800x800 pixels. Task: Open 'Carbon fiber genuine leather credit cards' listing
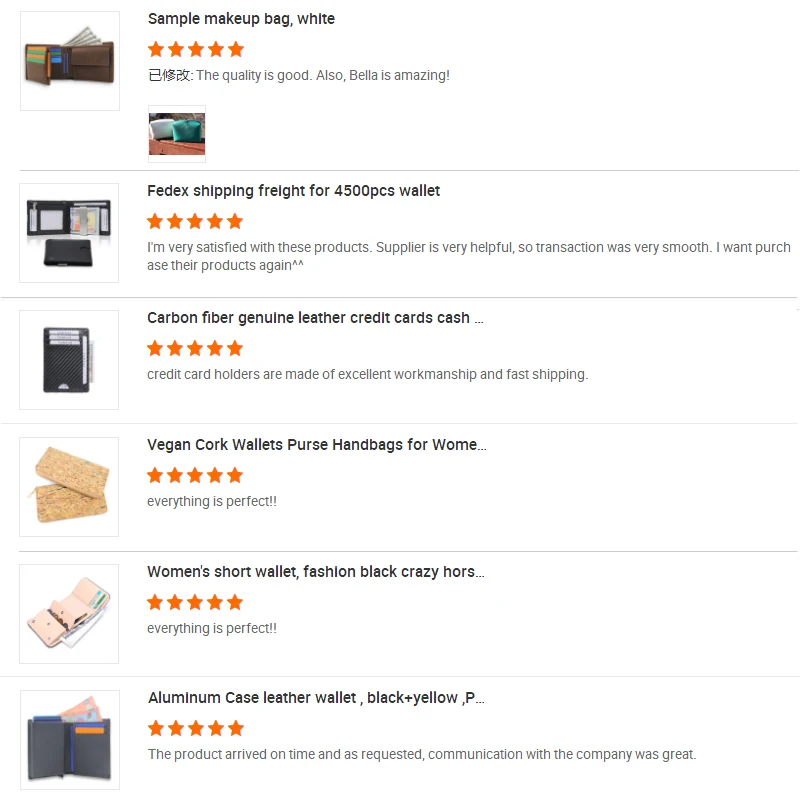coord(315,318)
